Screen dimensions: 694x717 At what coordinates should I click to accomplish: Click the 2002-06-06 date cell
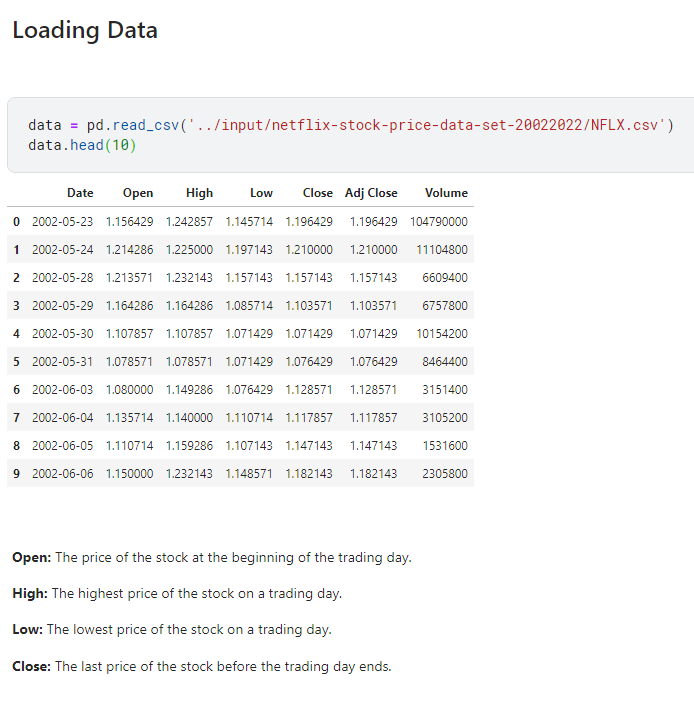click(x=63, y=473)
